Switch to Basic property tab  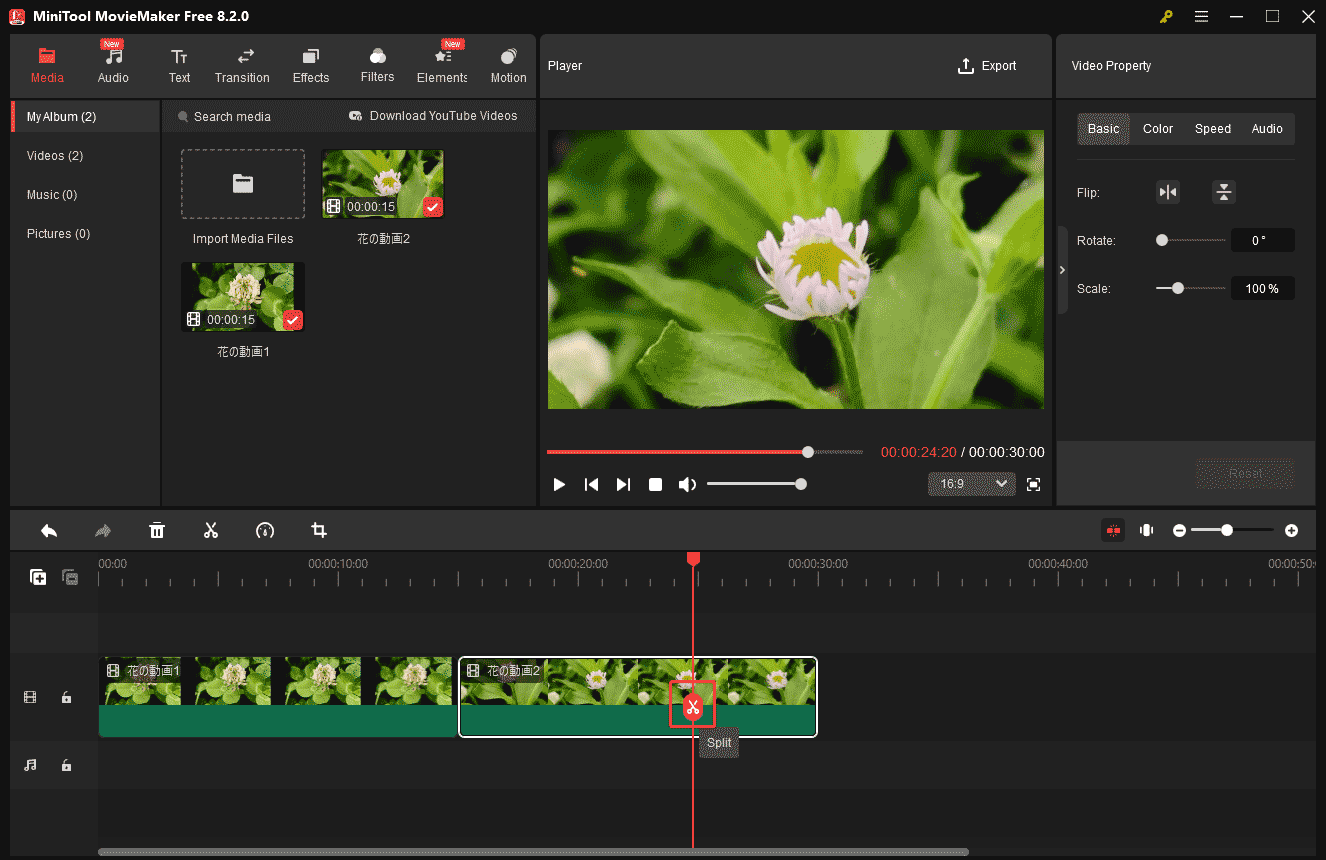[1103, 129]
